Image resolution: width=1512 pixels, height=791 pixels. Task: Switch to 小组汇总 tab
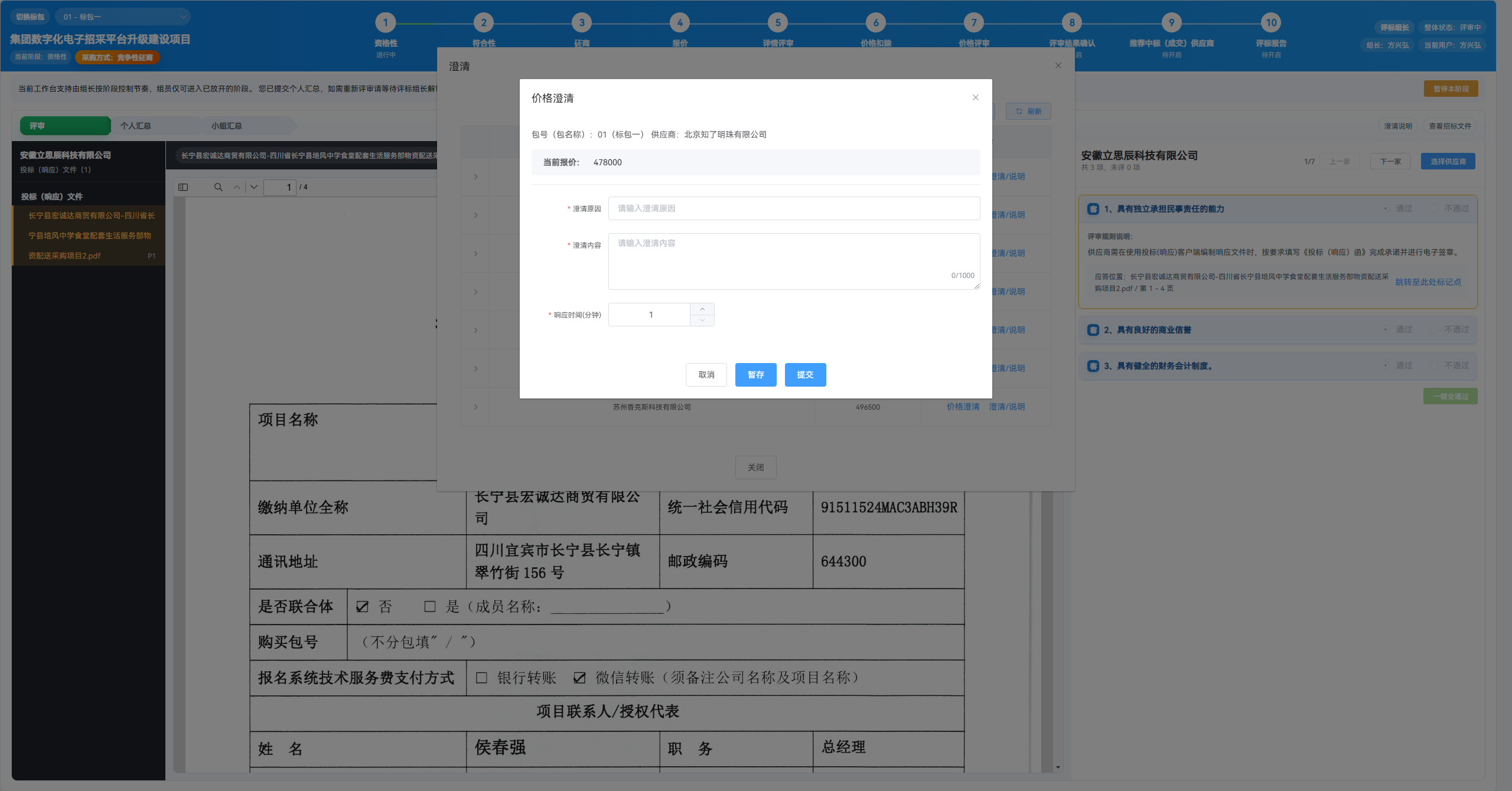point(248,126)
